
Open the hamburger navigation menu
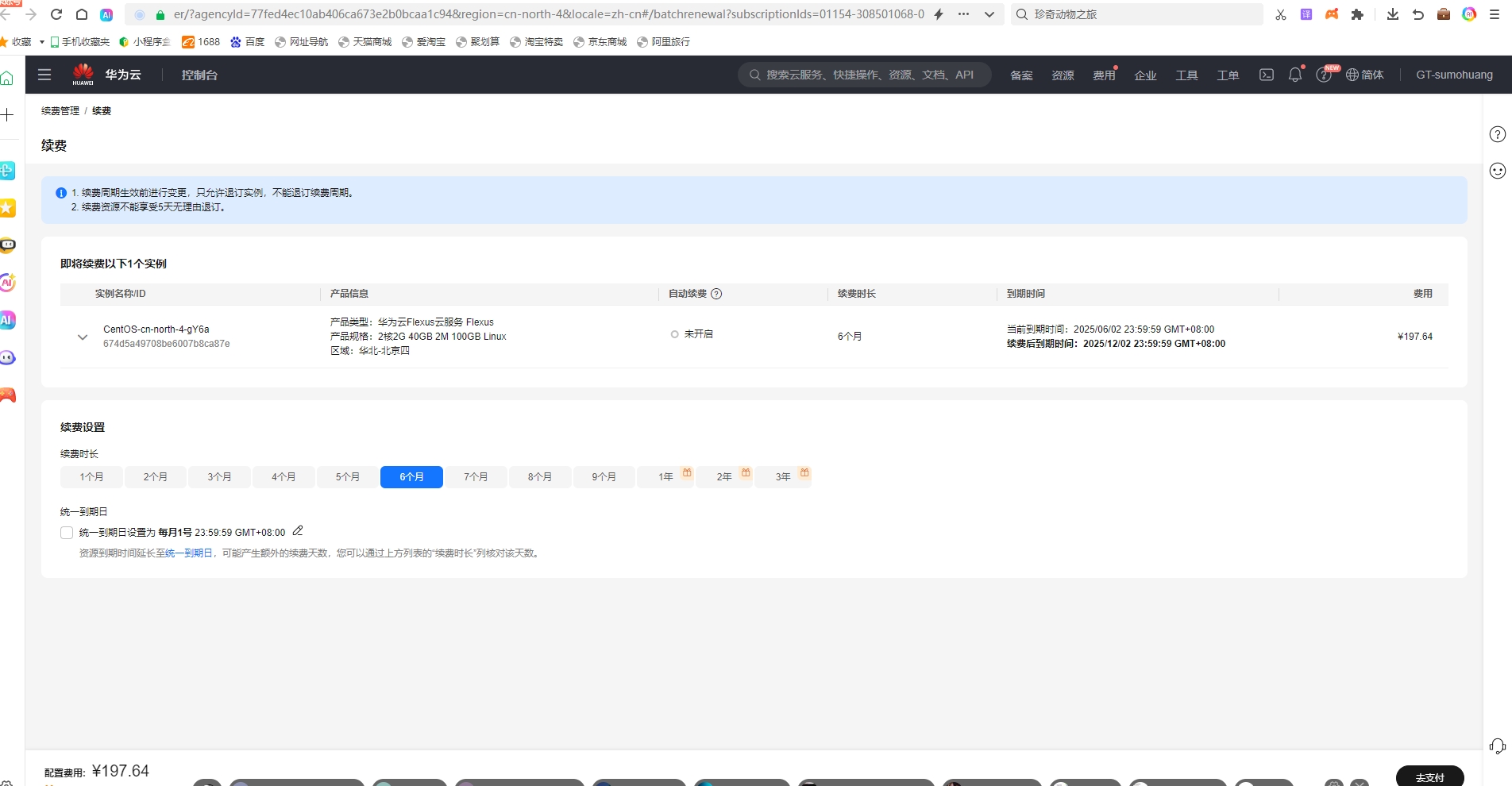pyautogui.click(x=44, y=75)
